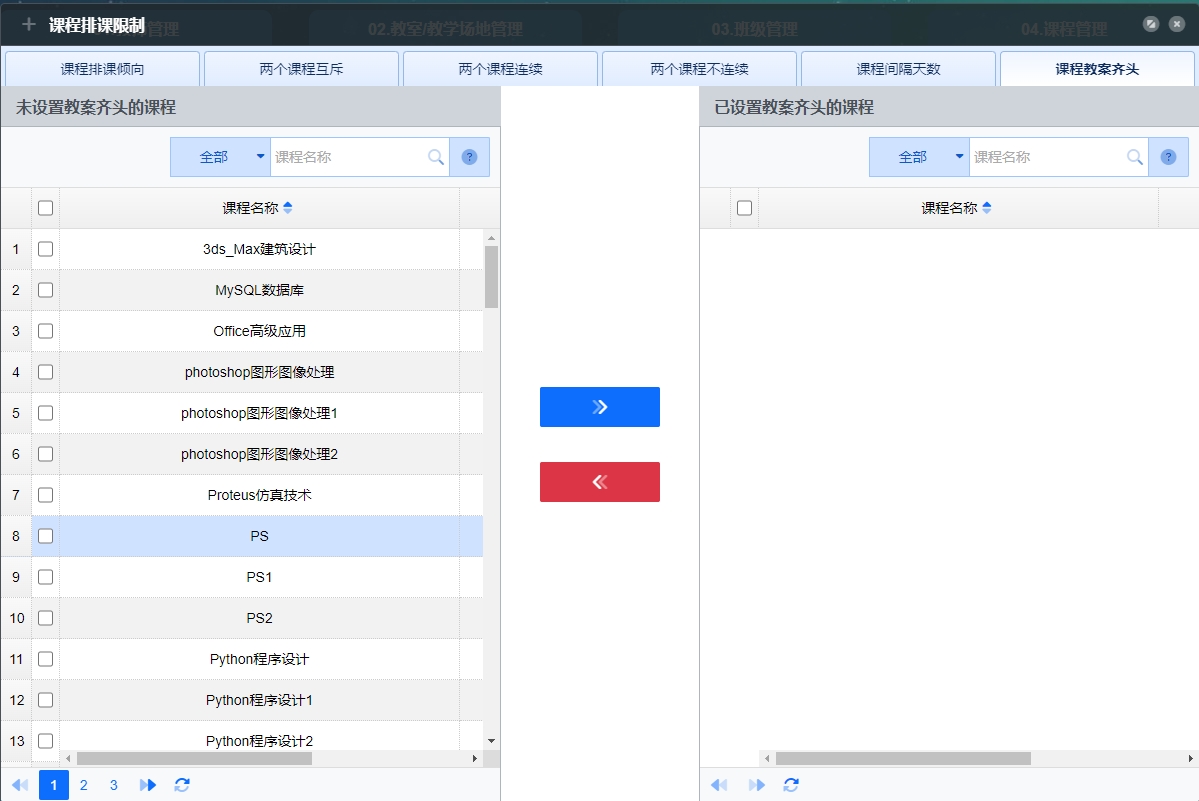Click the search icon in the left course filter
This screenshot has width=1199, height=801.
[x=436, y=157]
